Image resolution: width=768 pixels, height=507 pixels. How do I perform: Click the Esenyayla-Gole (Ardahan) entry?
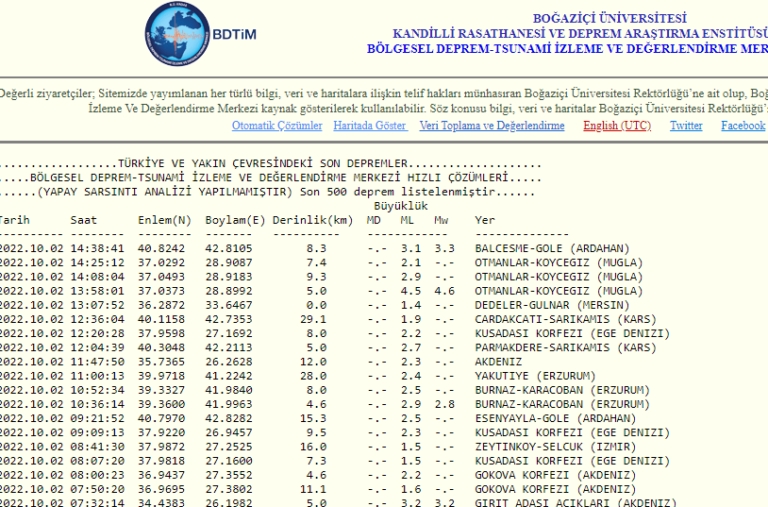coord(548,418)
